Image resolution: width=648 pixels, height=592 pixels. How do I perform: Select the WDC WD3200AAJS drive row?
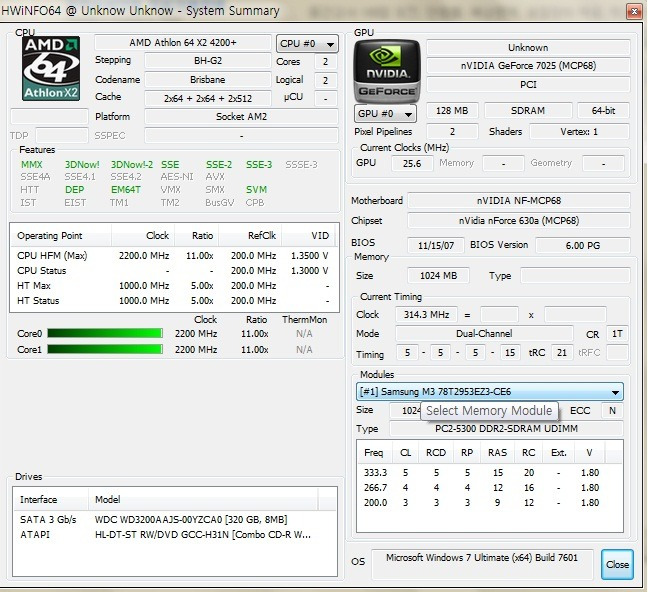pyautogui.click(x=174, y=520)
